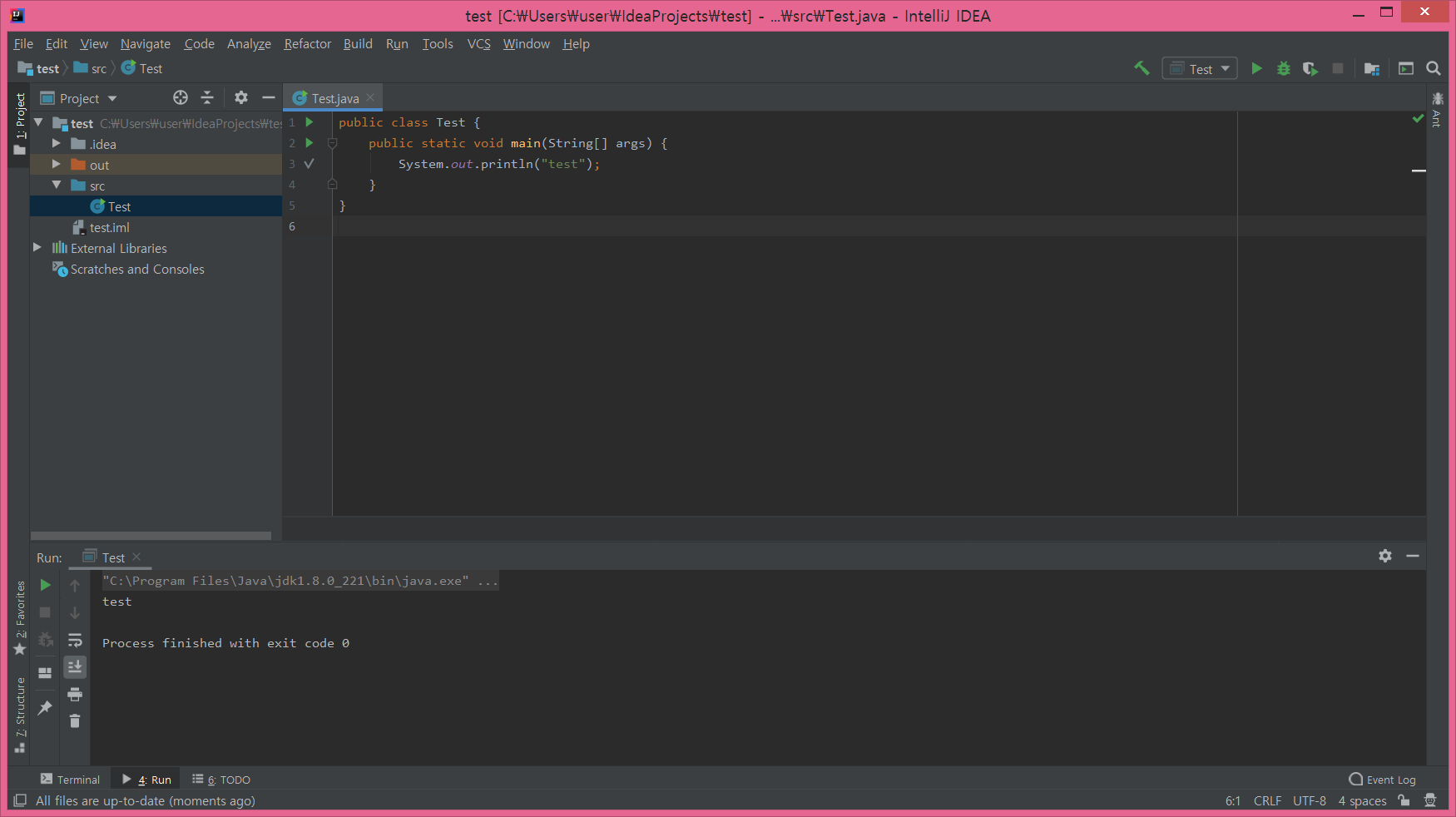1456x817 pixels.
Task: Open the Navigate menu
Action: 146,43
